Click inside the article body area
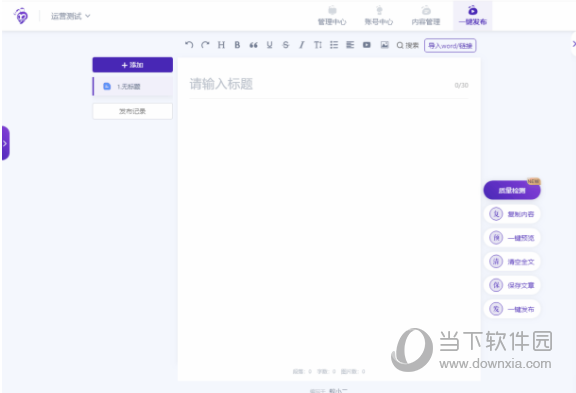This screenshot has height=393, width=576. [x=329, y=231]
